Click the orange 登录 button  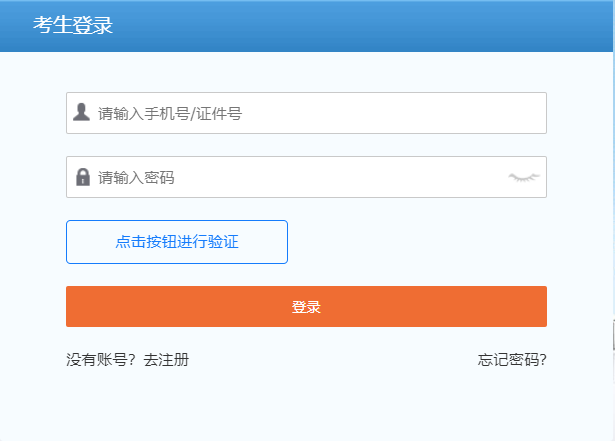click(x=306, y=306)
